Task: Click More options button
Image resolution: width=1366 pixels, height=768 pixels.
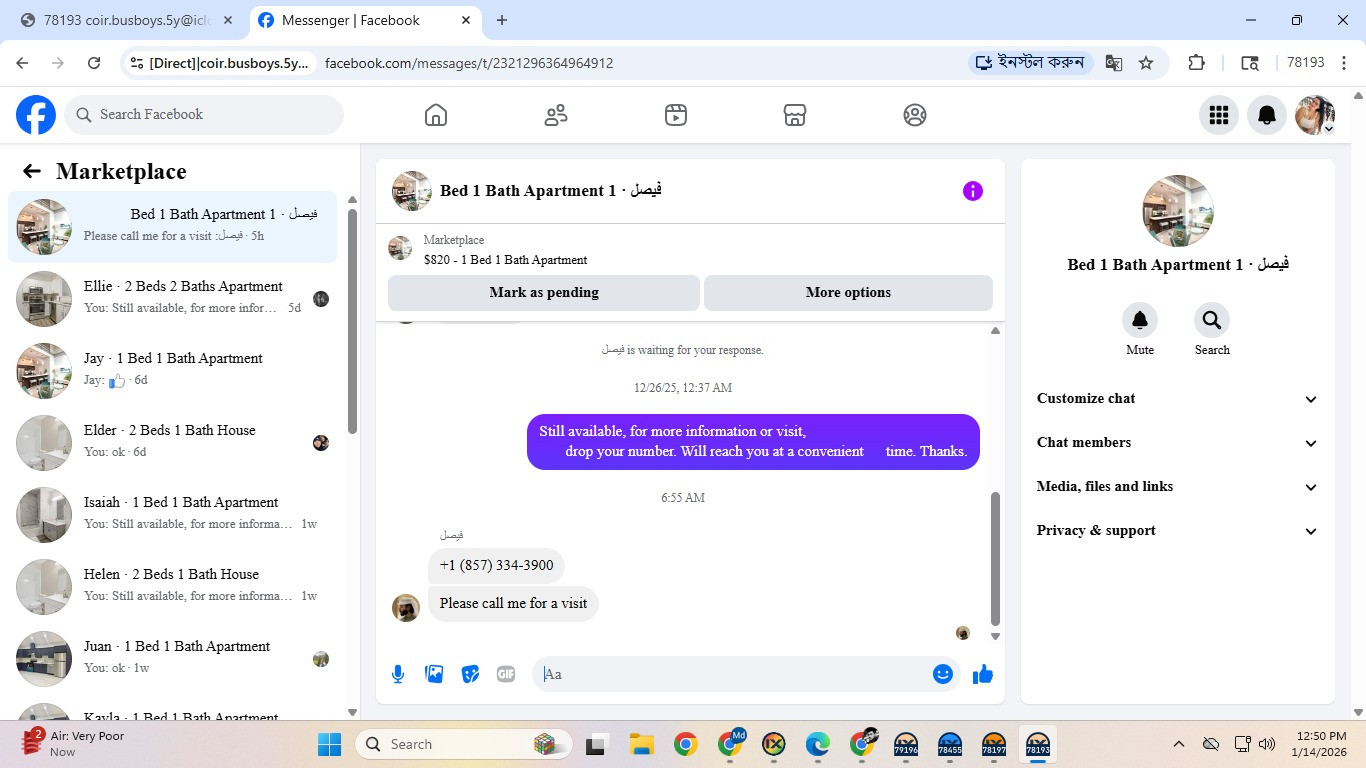Action: pos(848,293)
